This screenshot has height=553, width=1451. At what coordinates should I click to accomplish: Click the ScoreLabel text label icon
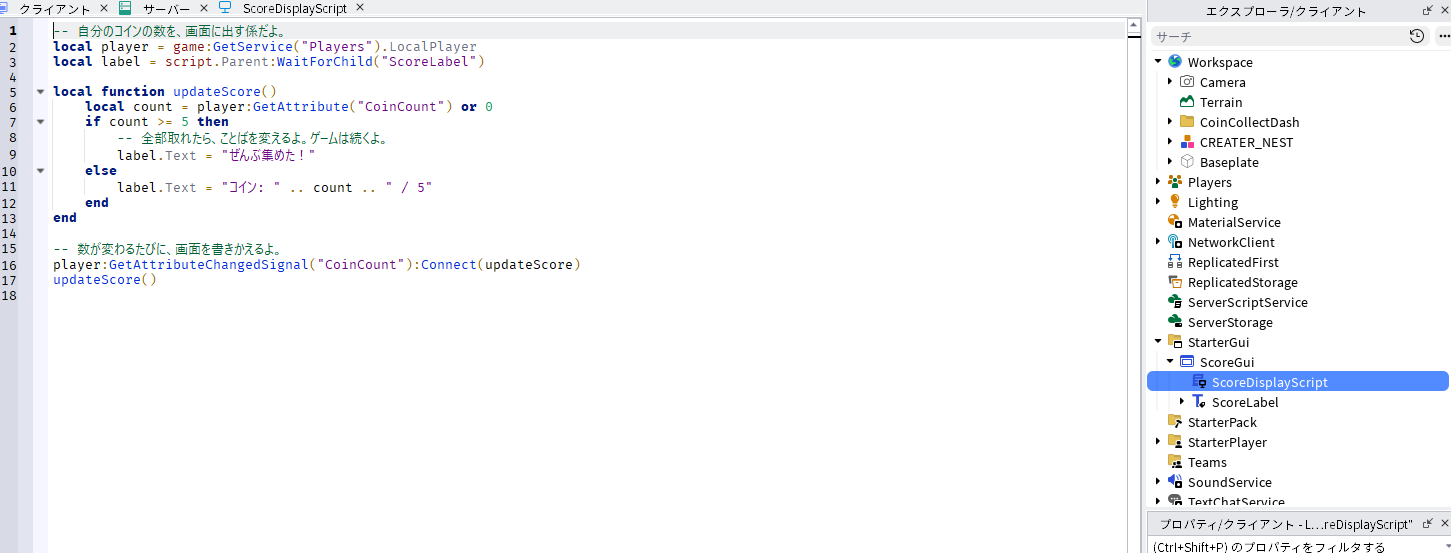coord(1199,402)
